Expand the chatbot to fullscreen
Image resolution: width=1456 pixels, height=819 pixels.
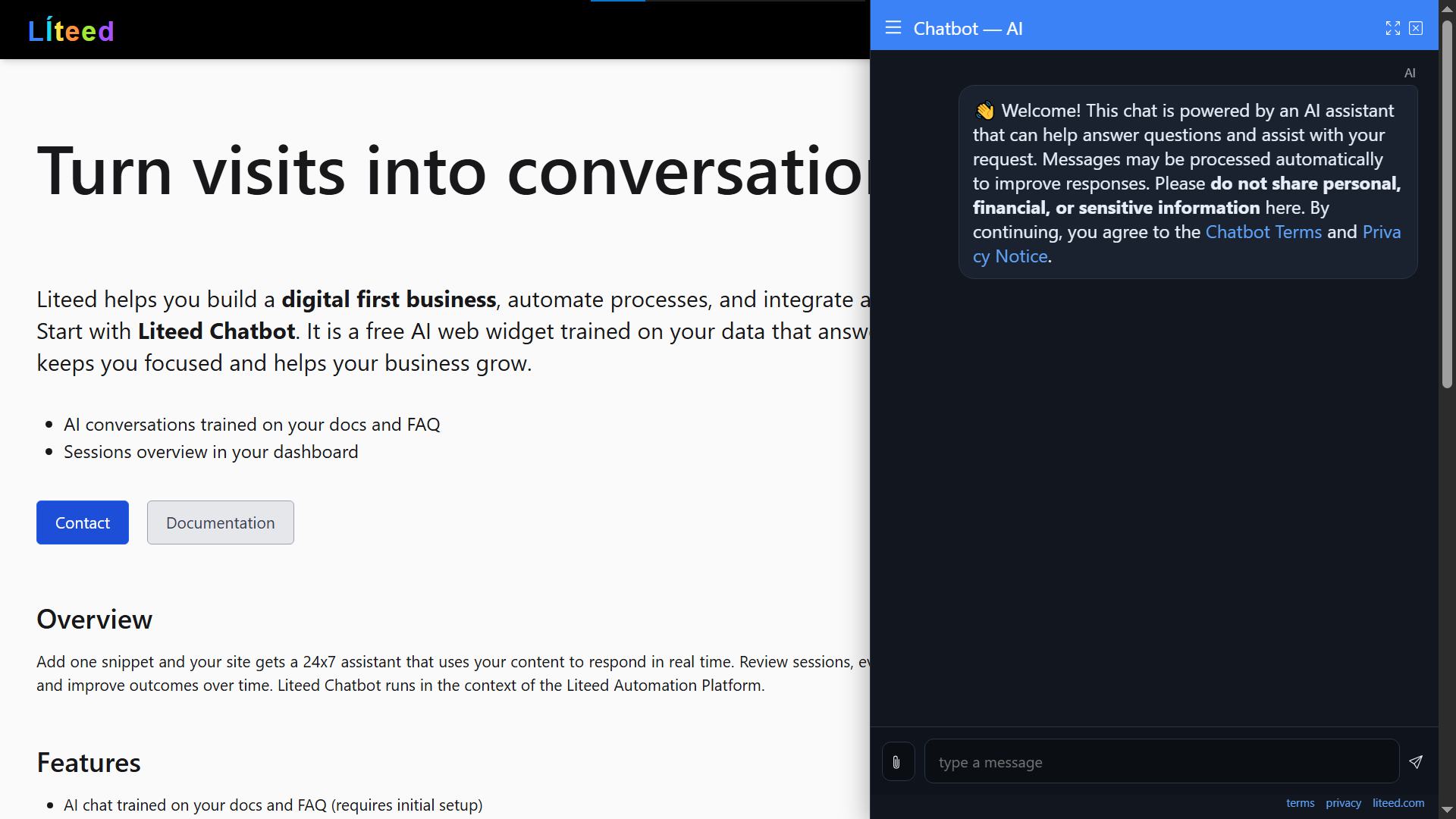coord(1393,28)
